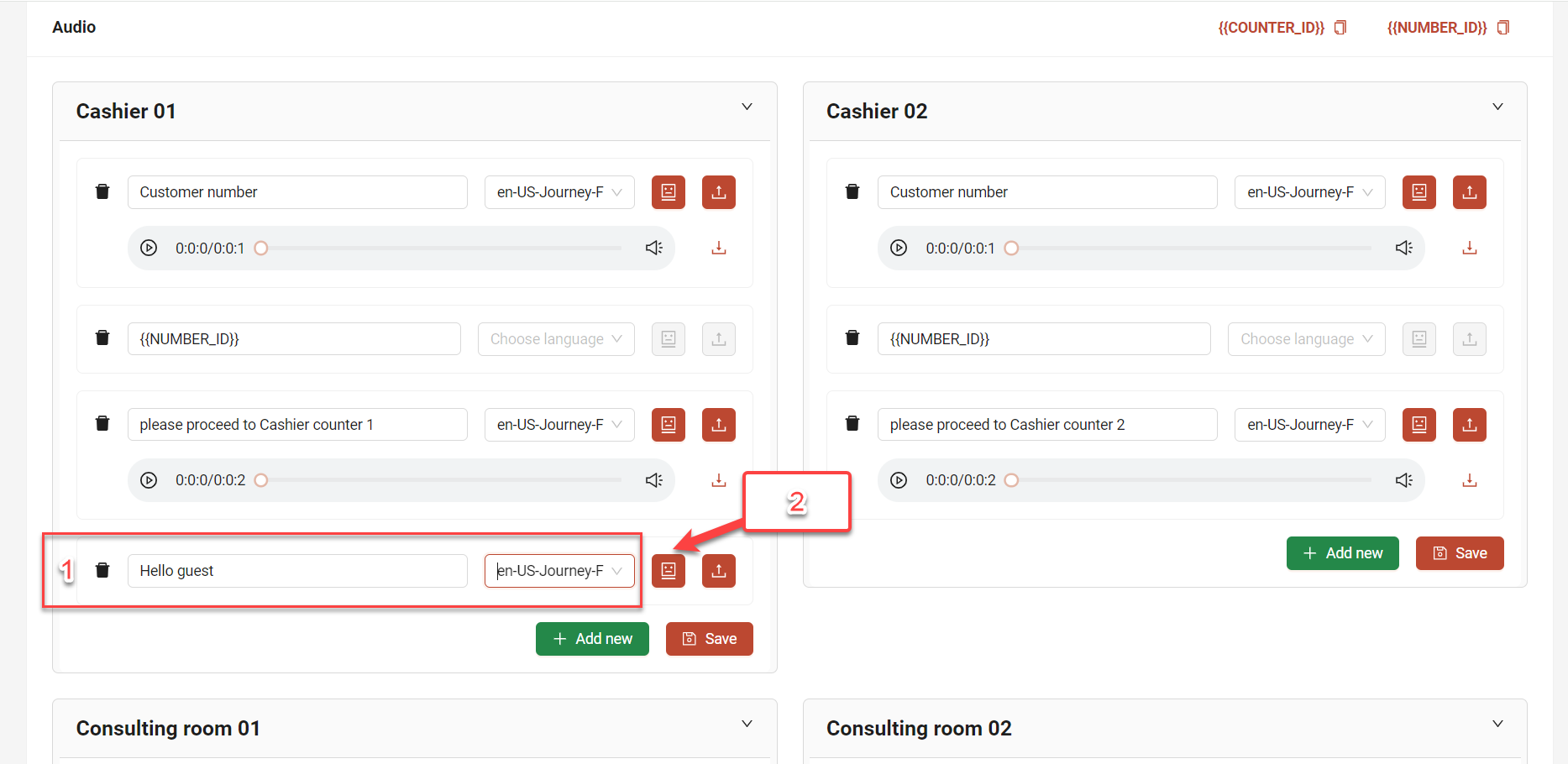Image resolution: width=1568 pixels, height=764 pixels.
Task: Generate speech for Cashier counter 1 text
Action: pos(669,425)
